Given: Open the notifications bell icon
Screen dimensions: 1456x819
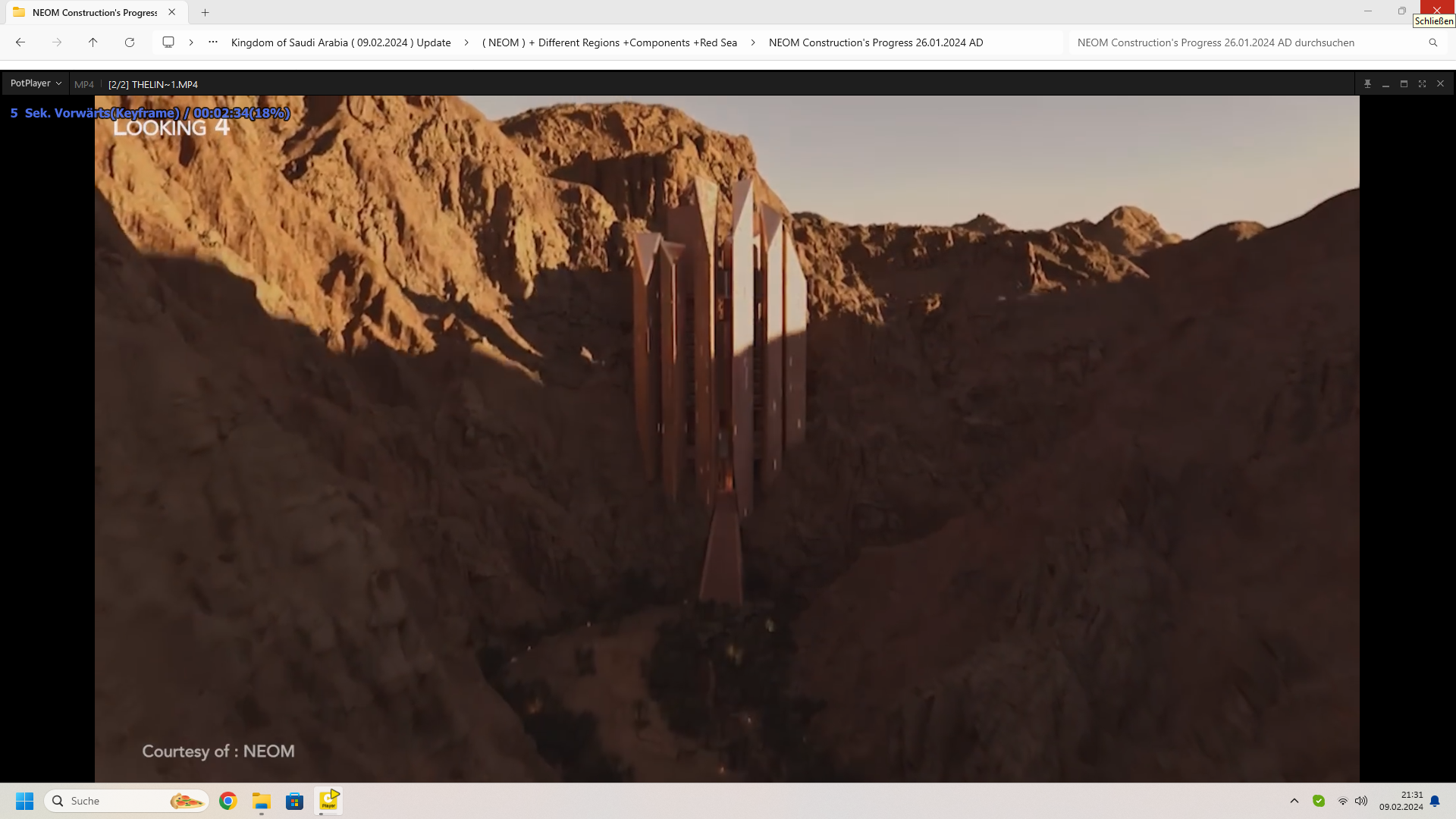Looking at the screenshot, I should pos(1435,801).
